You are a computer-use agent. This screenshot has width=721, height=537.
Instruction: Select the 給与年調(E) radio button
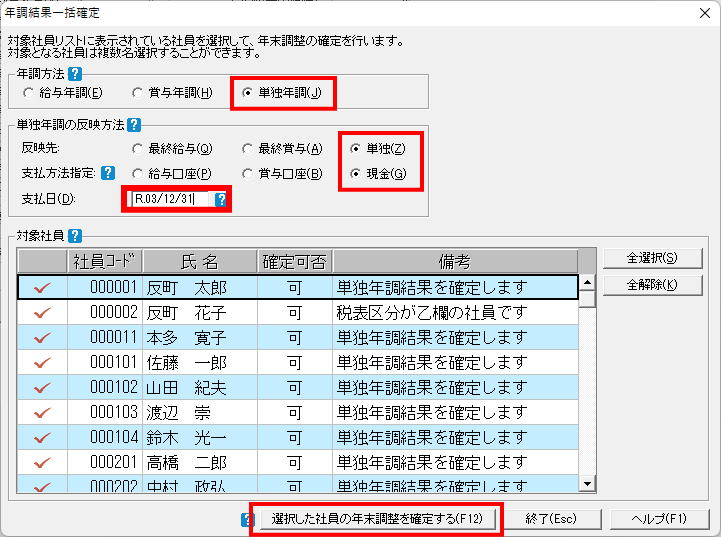[28, 94]
